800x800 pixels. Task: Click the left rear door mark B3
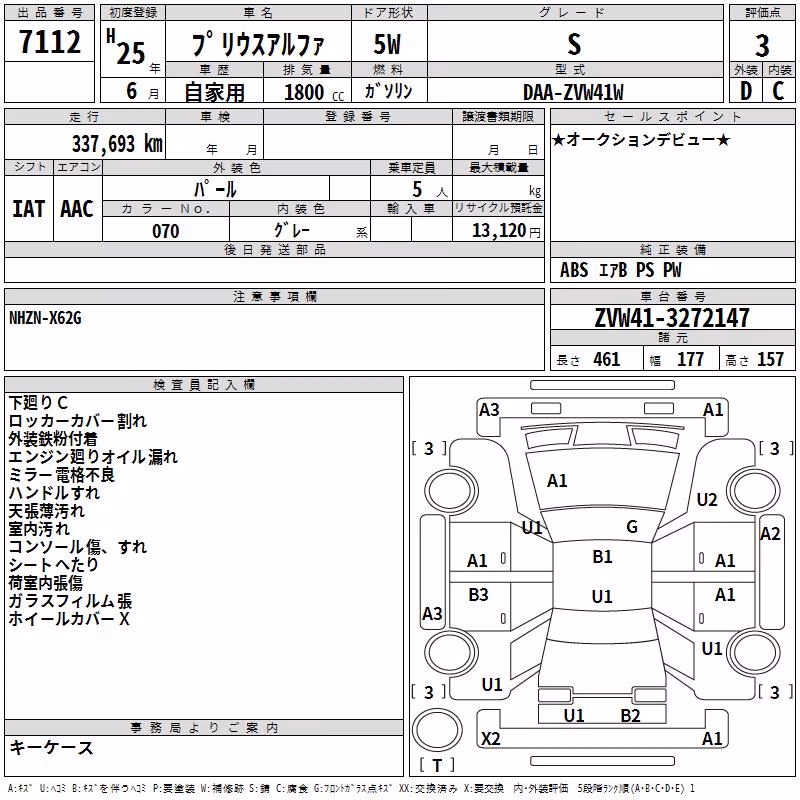tap(479, 595)
